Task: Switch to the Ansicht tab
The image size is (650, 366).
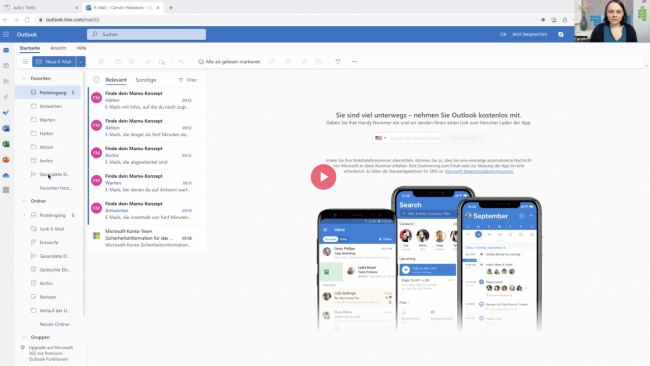Action: [58, 48]
